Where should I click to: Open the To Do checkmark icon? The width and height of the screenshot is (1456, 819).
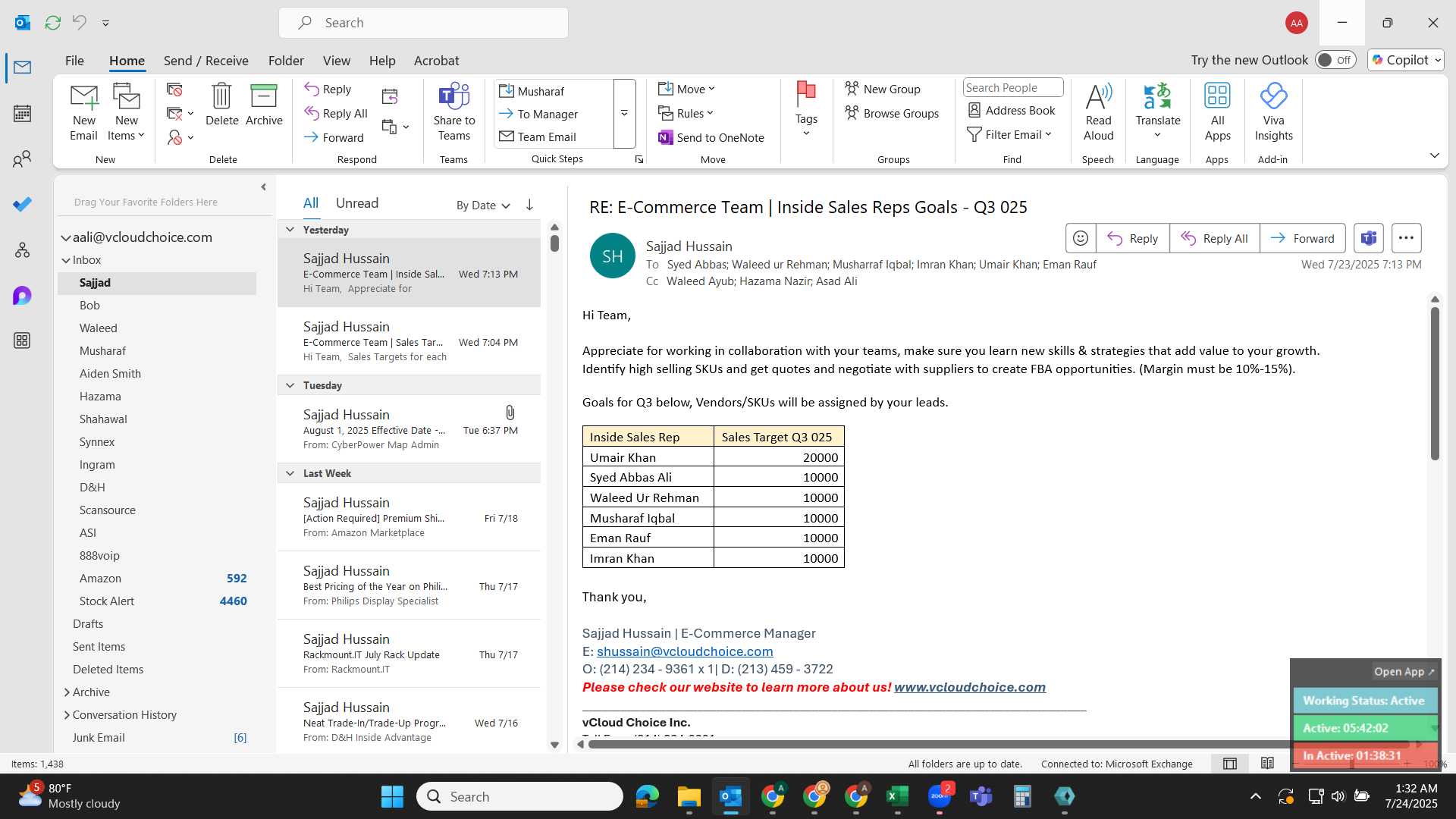click(x=22, y=205)
